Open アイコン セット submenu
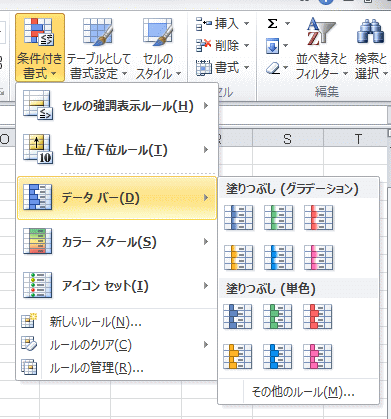 (x=117, y=286)
